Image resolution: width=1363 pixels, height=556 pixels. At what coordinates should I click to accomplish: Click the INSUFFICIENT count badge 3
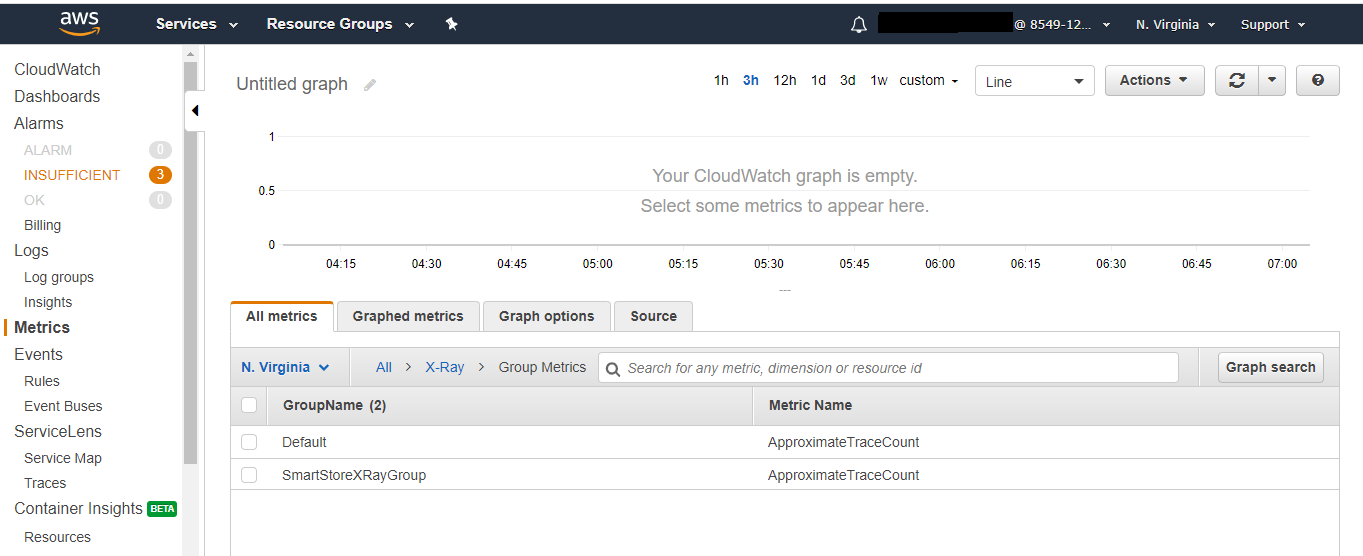click(x=160, y=175)
